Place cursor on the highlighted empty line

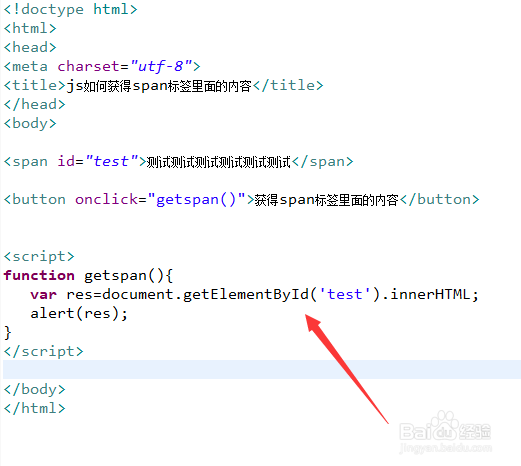pos(262,369)
